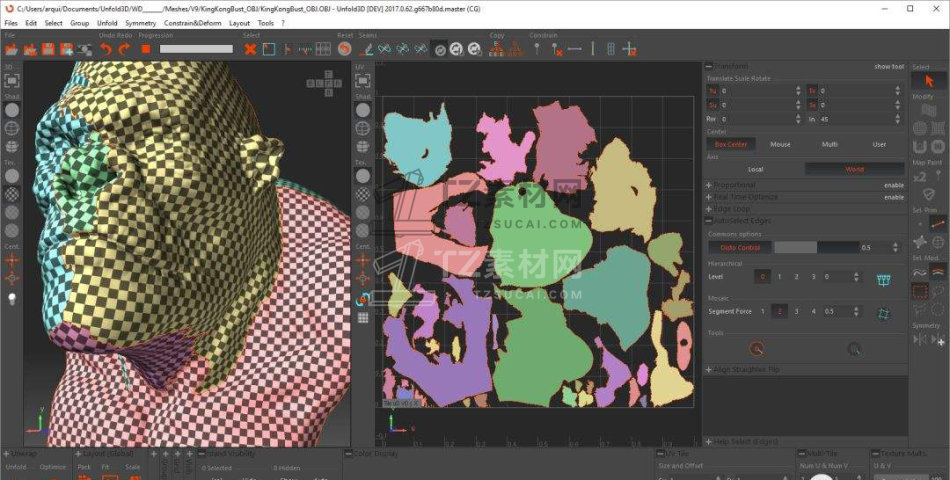Click 'show tool' in Transform header

[x=888, y=67]
